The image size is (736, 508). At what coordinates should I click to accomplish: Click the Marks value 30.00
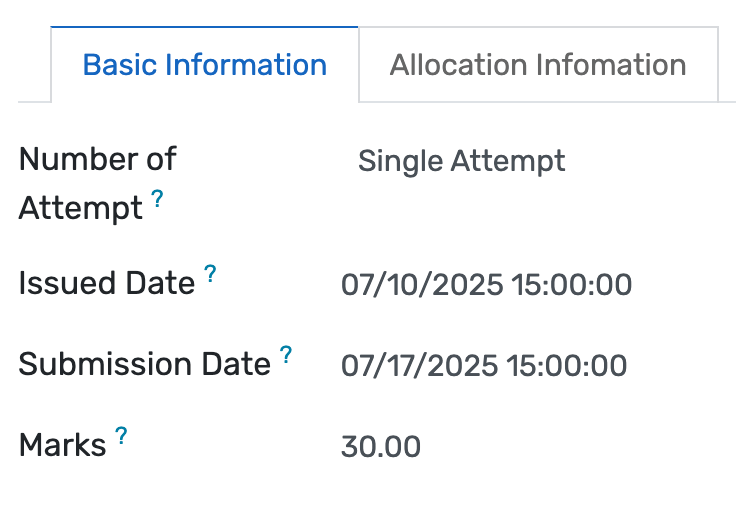[381, 447]
